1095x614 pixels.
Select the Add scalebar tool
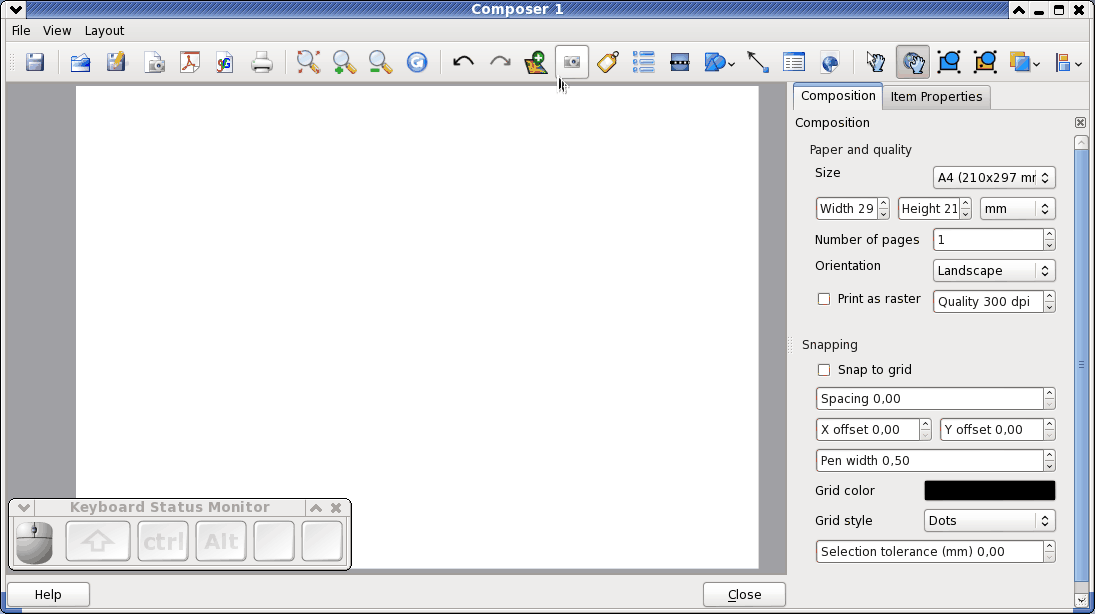pos(679,62)
